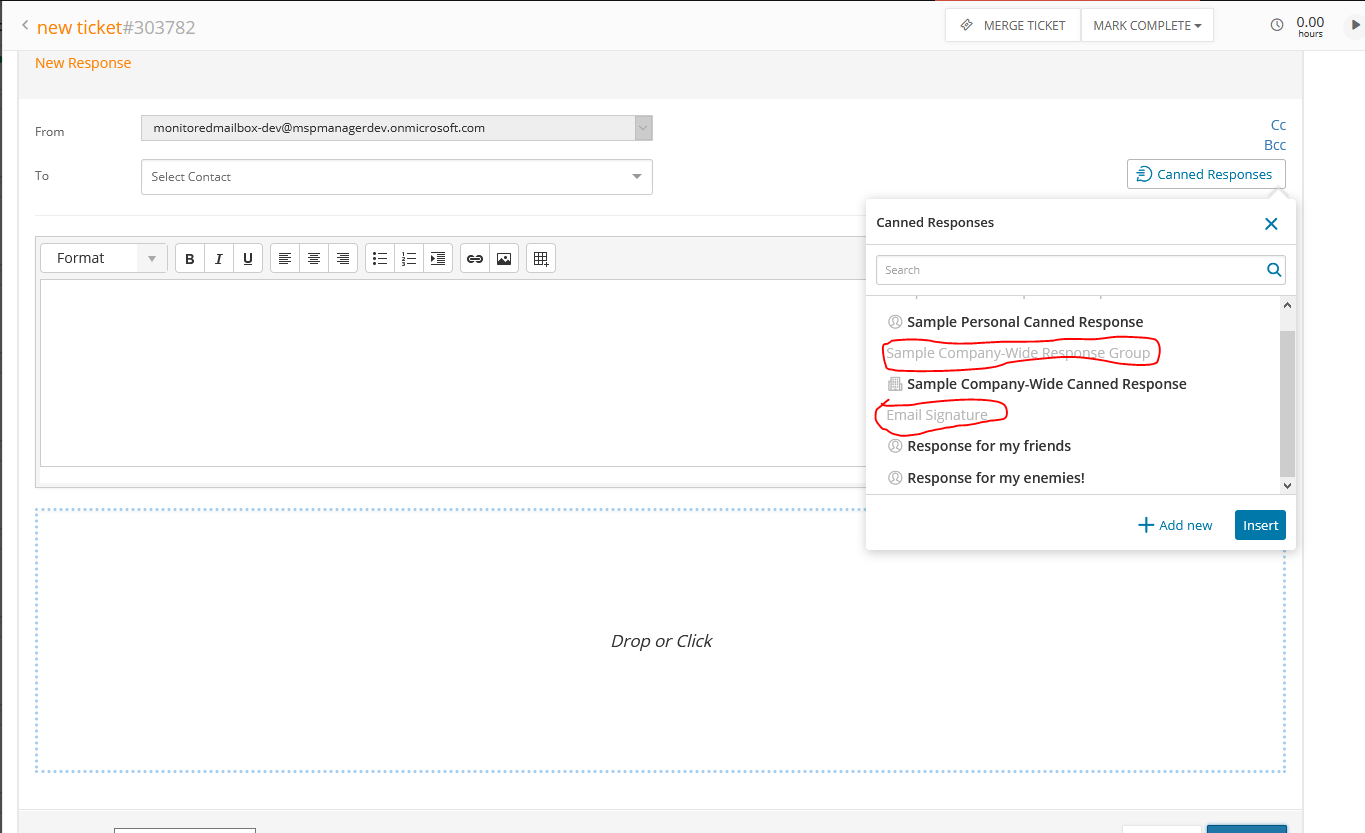The image size is (1365, 833).
Task: Select 'Response for my enemies!' canned response
Action: coord(996,477)
